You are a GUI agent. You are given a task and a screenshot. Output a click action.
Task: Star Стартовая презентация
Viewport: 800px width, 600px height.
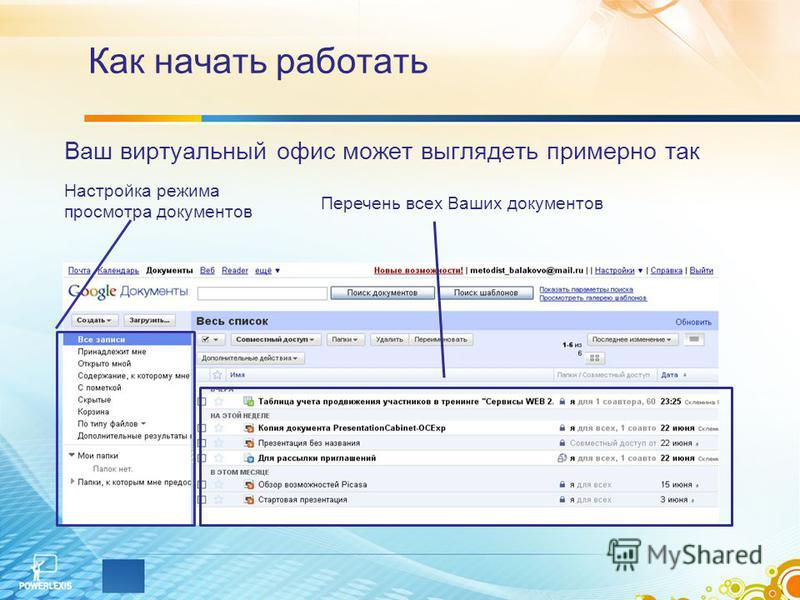coord(219,499)
